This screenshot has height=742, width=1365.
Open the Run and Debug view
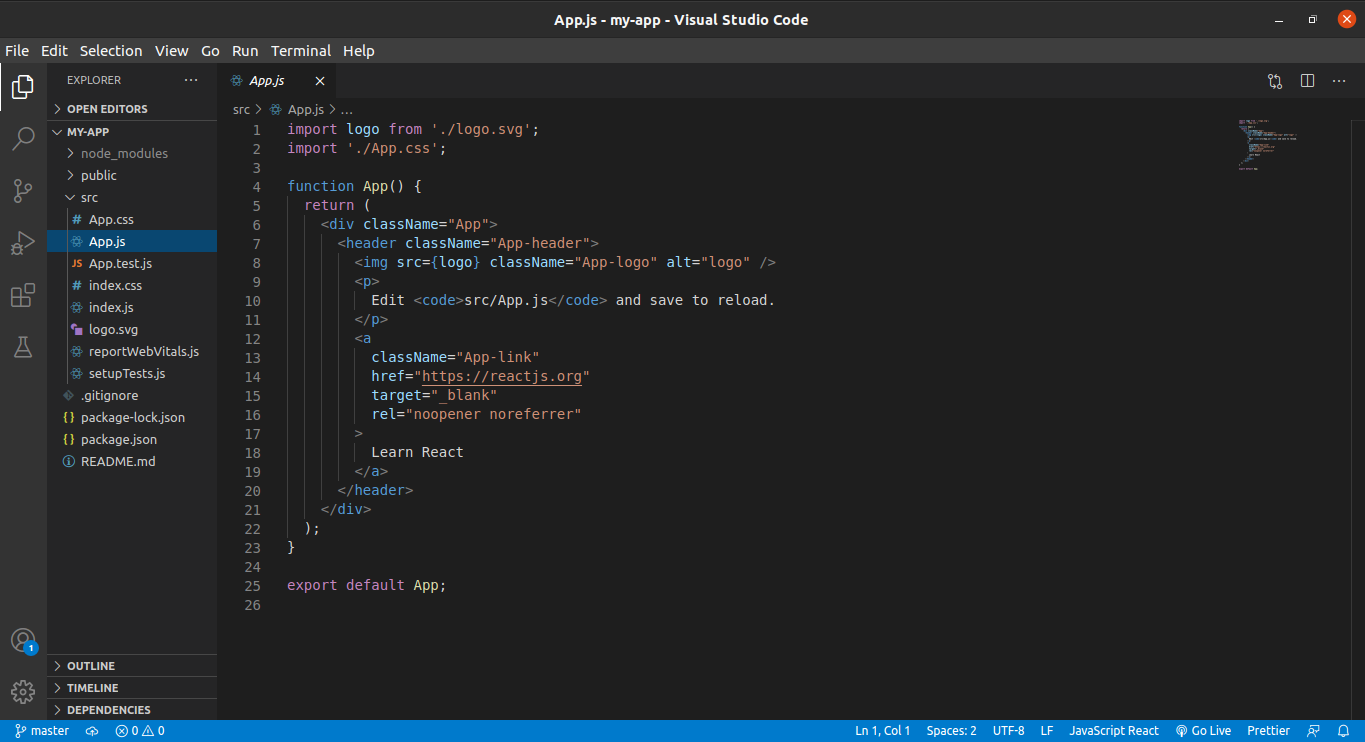(x=23, y=243)
